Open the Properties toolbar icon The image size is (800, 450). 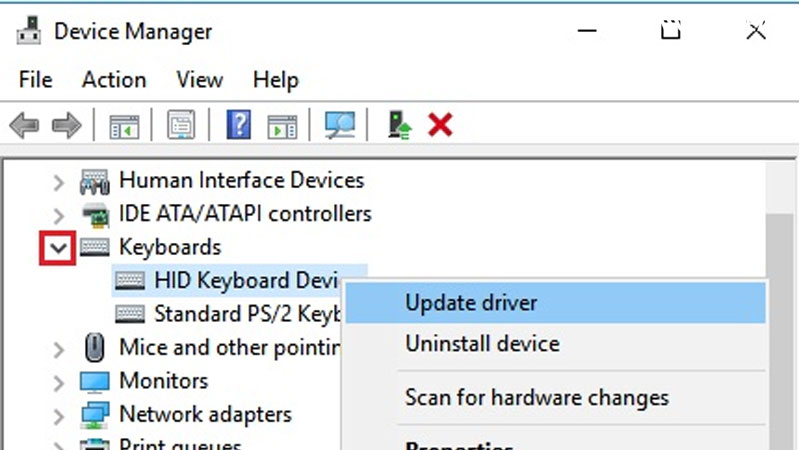[181, 125]
